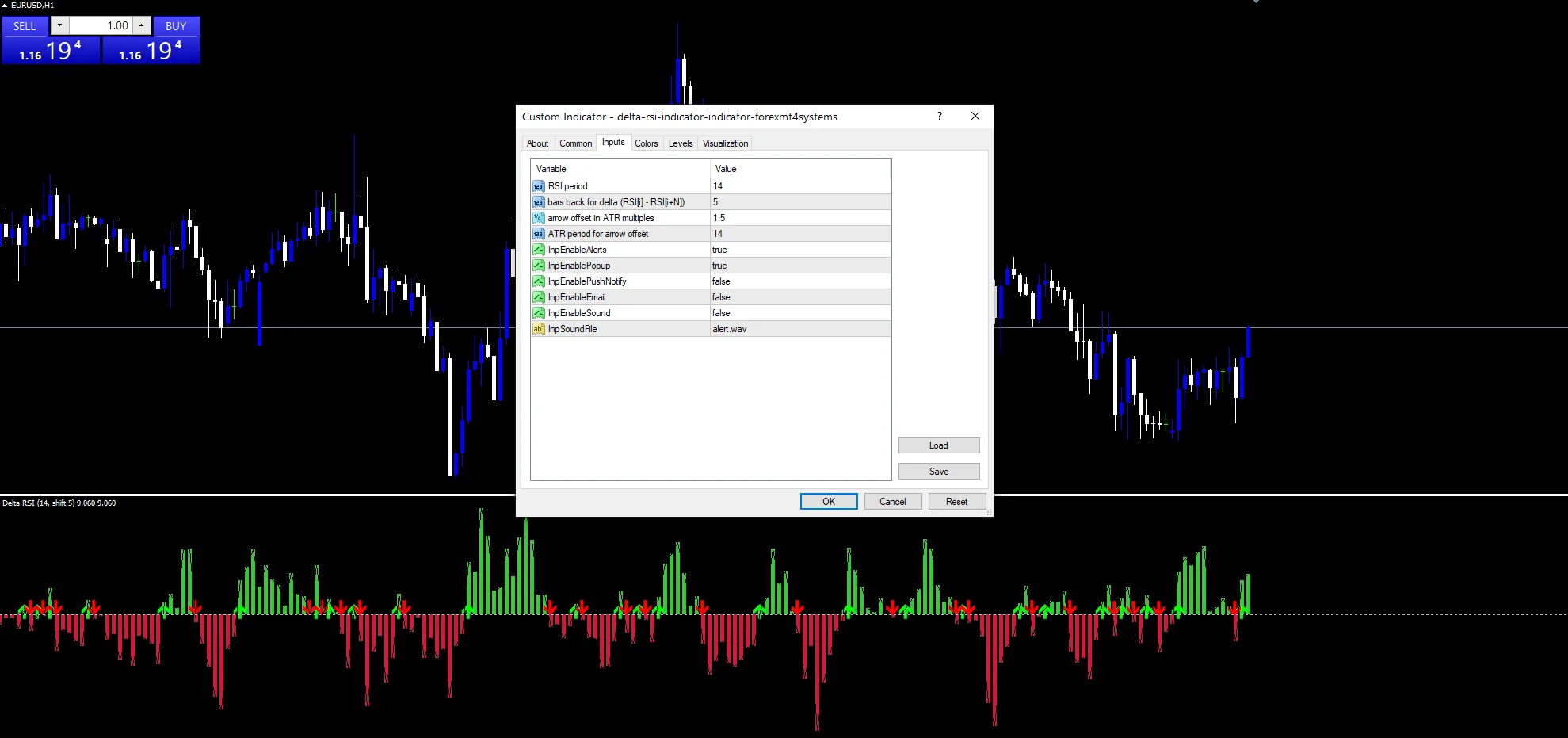This screenshot has height=738, width=1568.
Task: Select the bars back value 5
Action: (800, 202)
